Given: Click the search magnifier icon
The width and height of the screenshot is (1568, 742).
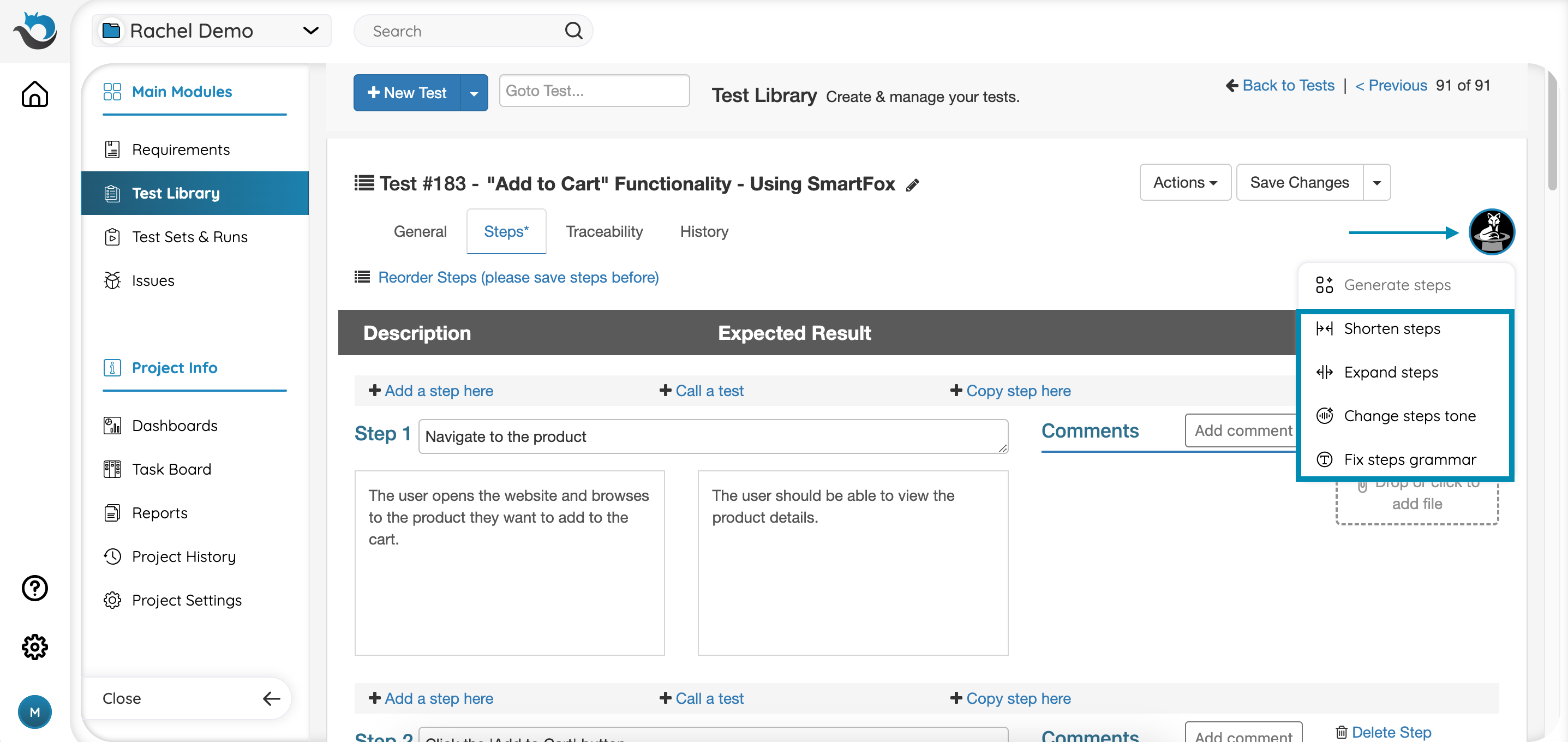Looking at the screenshot, I should coord(573,31).
